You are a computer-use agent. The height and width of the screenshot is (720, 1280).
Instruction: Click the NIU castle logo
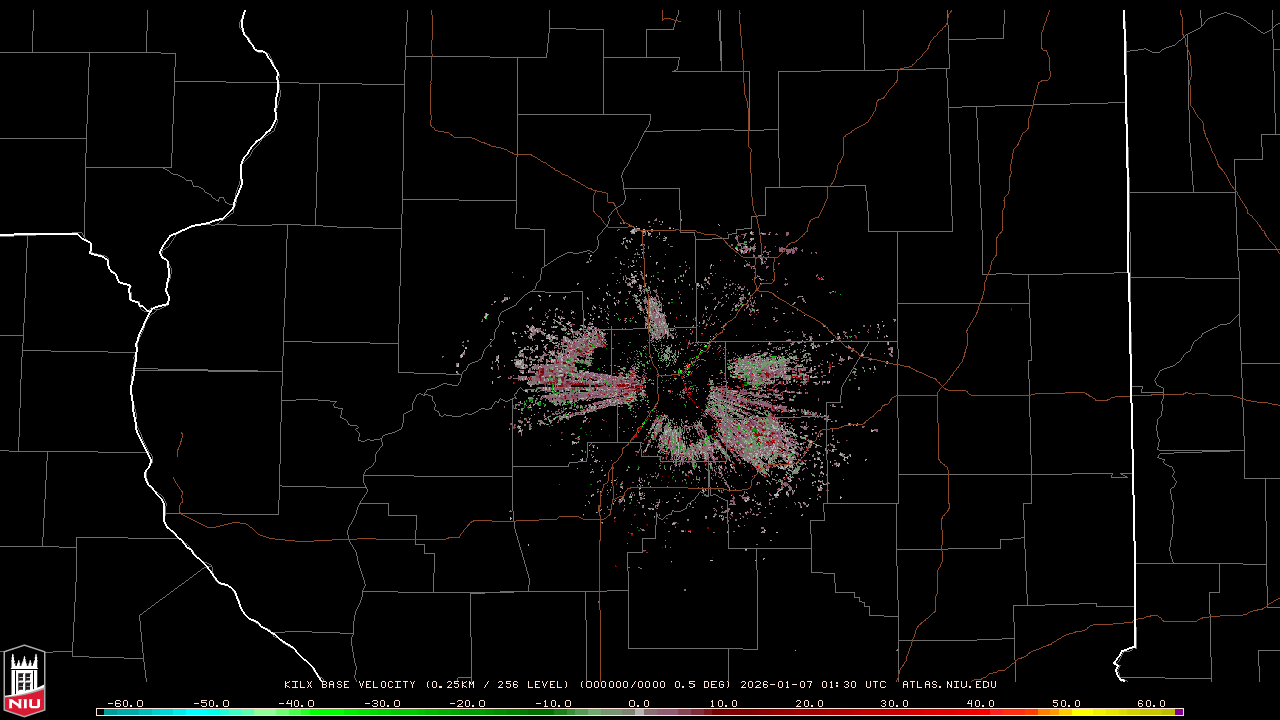(x=24, y=680)
